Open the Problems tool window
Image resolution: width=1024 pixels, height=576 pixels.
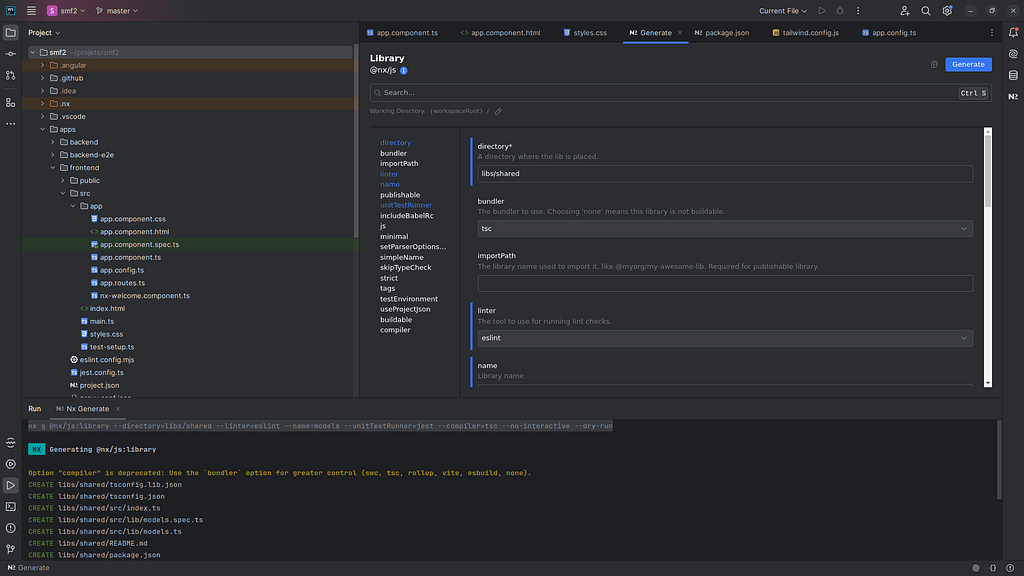tap(10, 528)
